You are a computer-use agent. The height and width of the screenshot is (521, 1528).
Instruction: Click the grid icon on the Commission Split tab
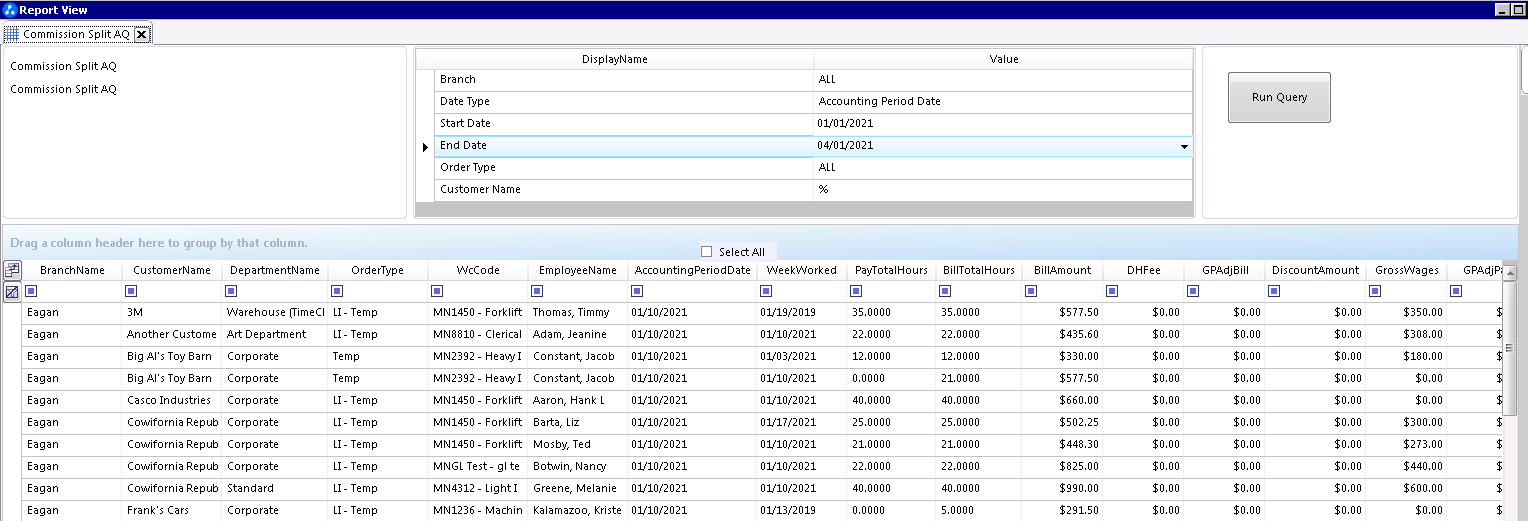12,34
